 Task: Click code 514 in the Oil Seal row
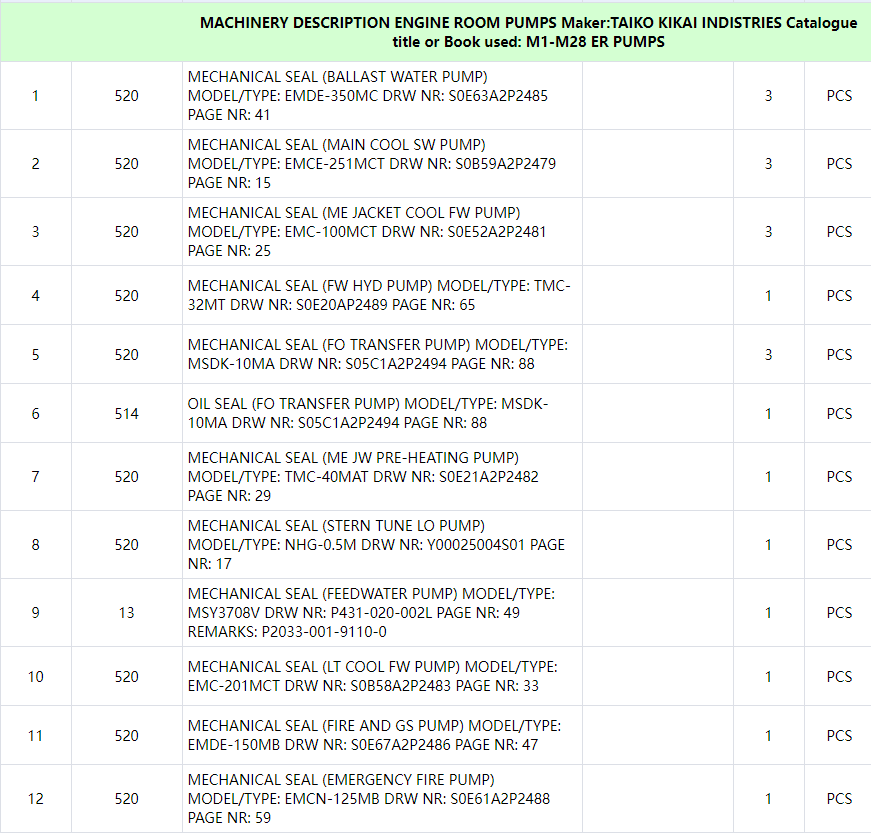126,414
